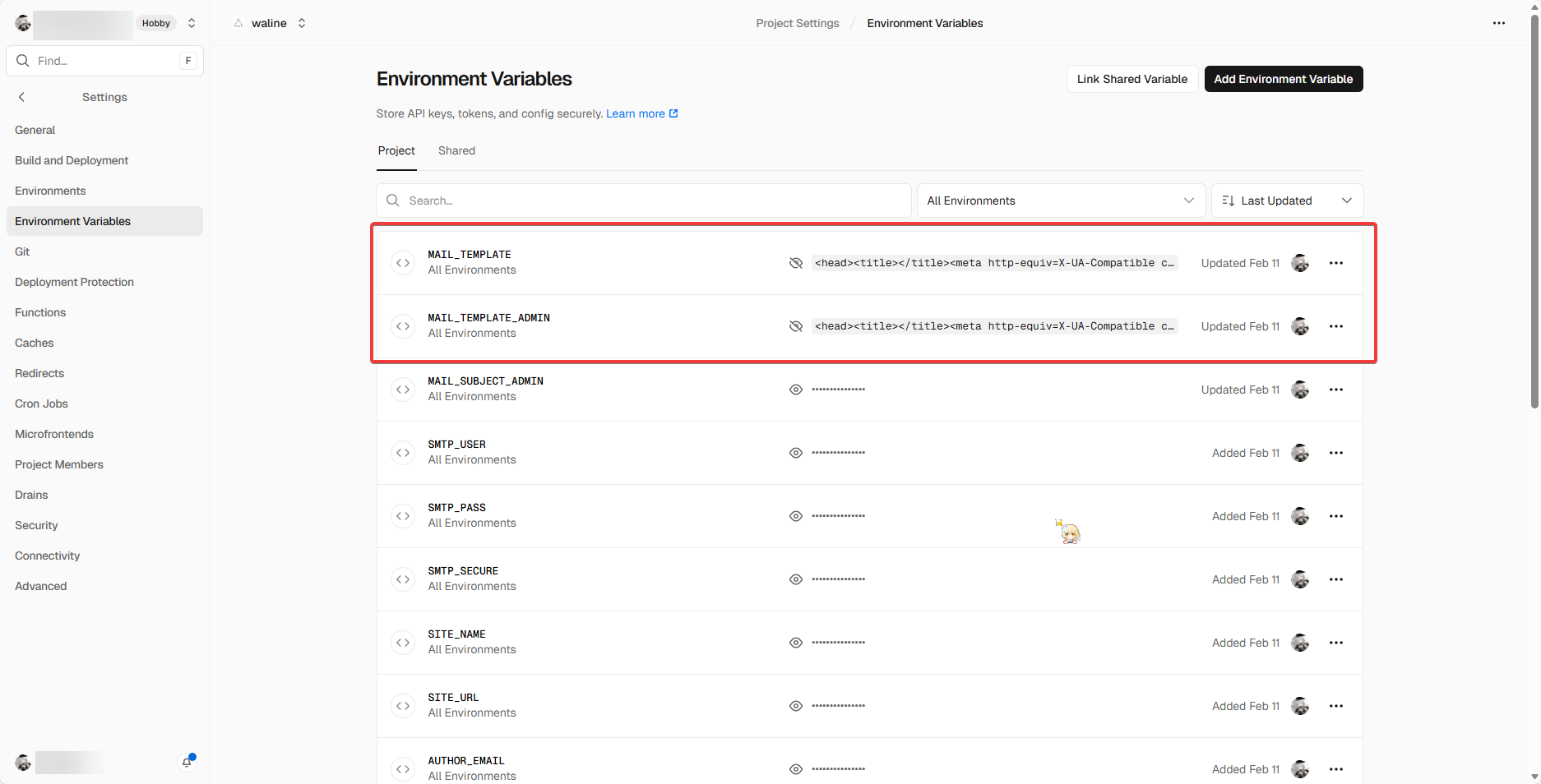Viewport: 1541px width, 784px height.
Task: Open the Last Updated sort dropdown
Action: pyautogui.click(x=1287, y=201)
